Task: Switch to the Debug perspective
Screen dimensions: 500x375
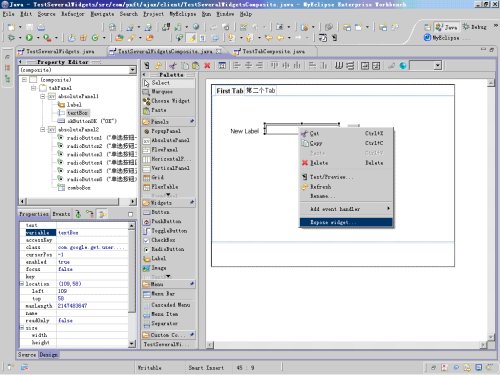Action: [x=475, y=27]
